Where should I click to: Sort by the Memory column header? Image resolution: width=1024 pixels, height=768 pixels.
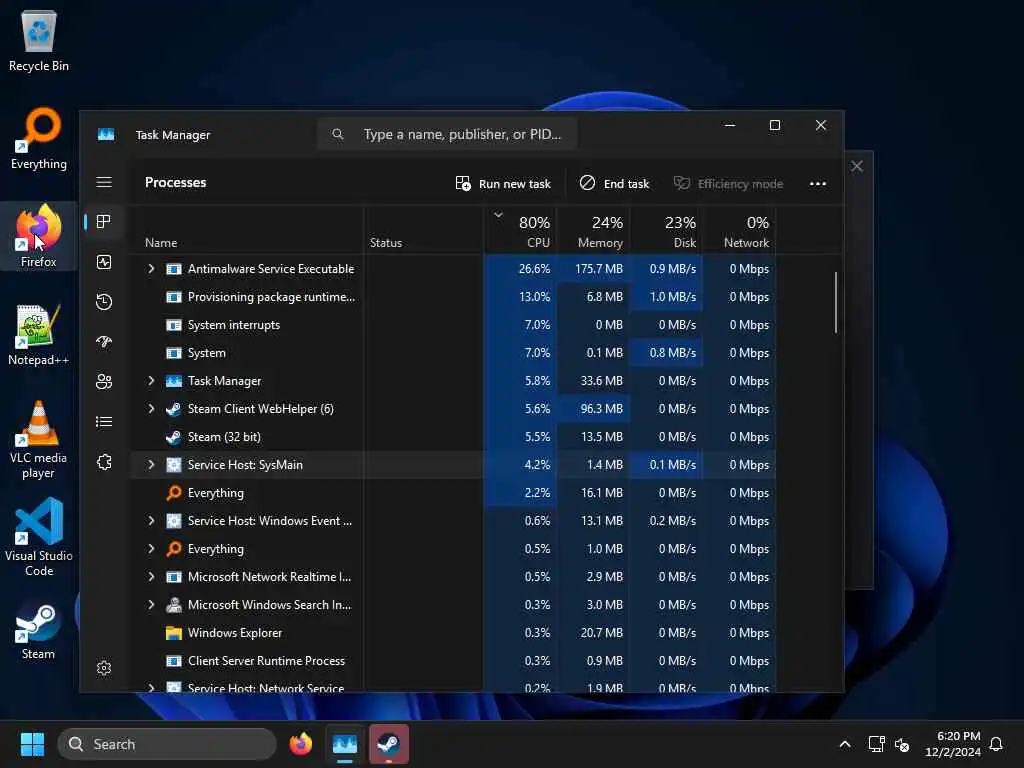point(593,230)
